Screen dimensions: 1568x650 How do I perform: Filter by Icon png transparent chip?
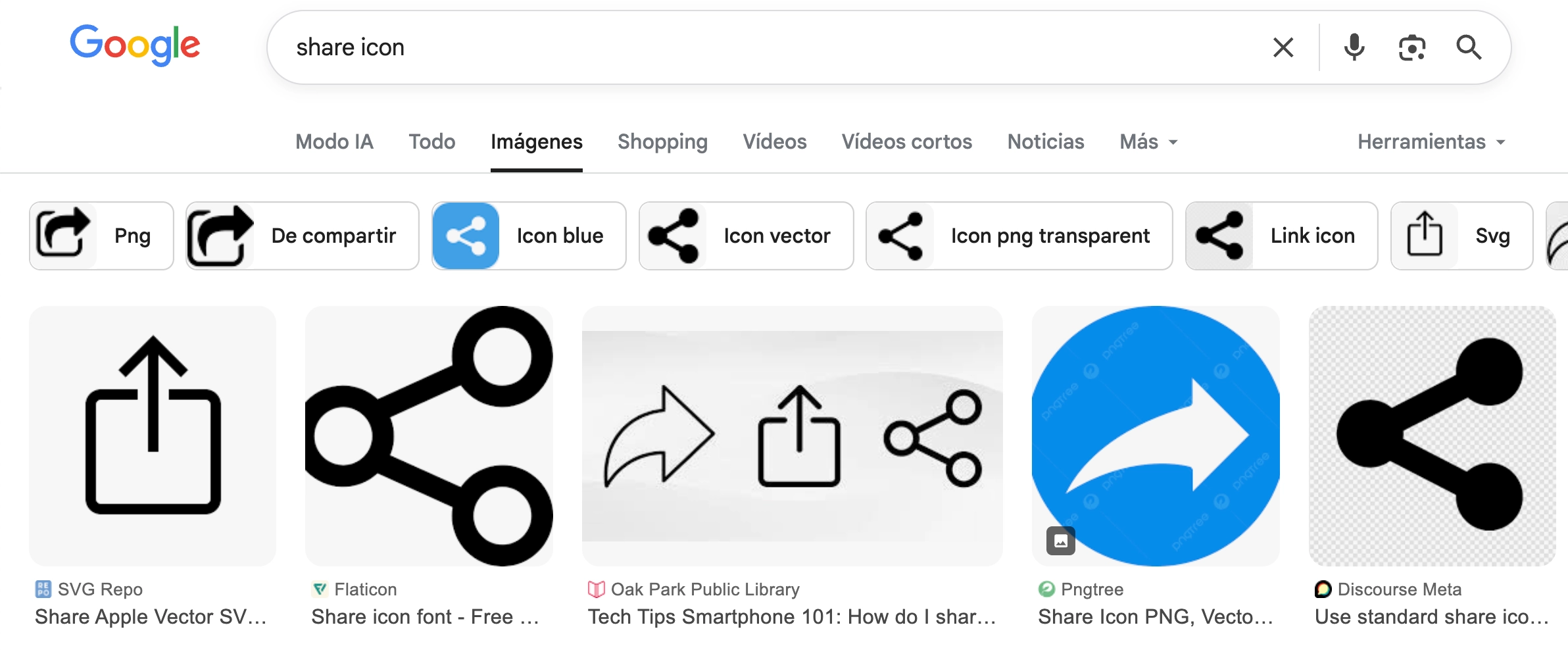(x=1018, y=236)
